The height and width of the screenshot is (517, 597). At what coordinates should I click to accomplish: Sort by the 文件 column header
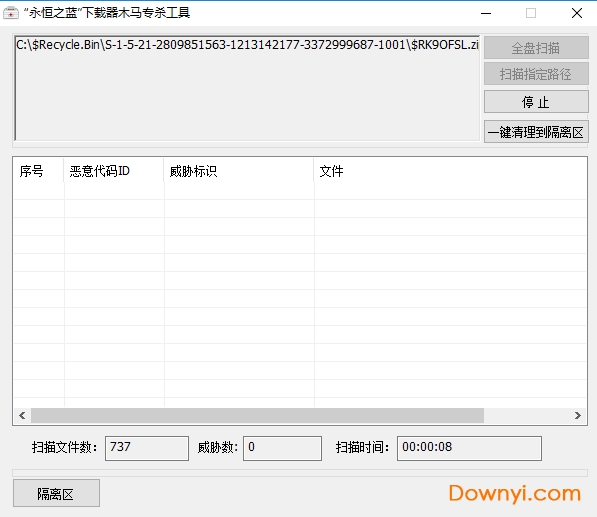point(450,171)
